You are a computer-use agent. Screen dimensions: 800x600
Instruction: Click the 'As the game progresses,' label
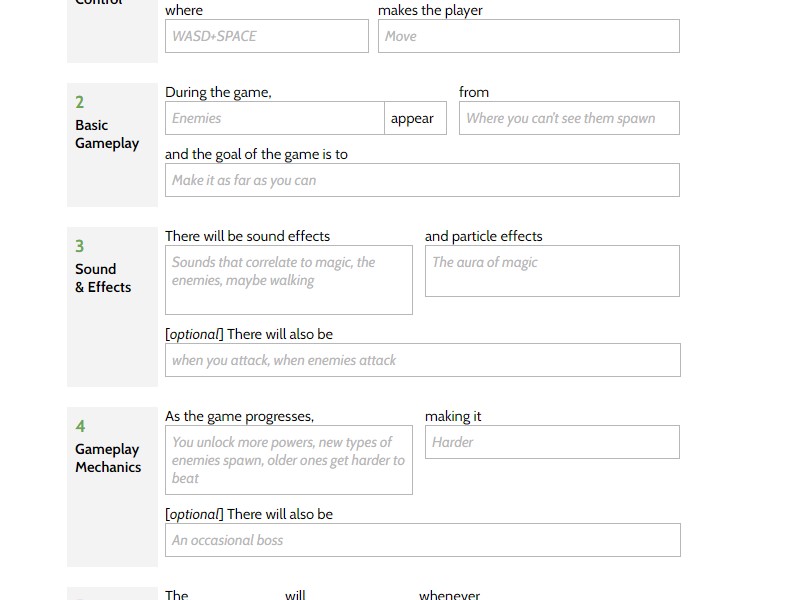pos(239,416)
